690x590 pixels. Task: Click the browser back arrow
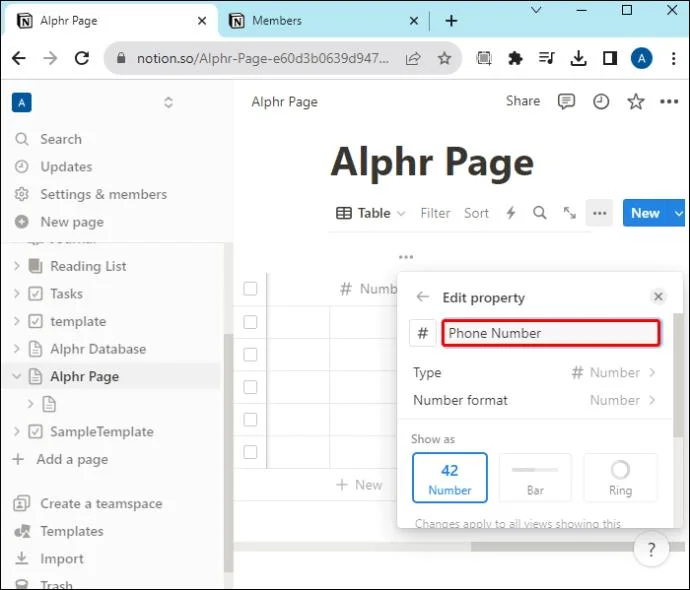(19, 58)
